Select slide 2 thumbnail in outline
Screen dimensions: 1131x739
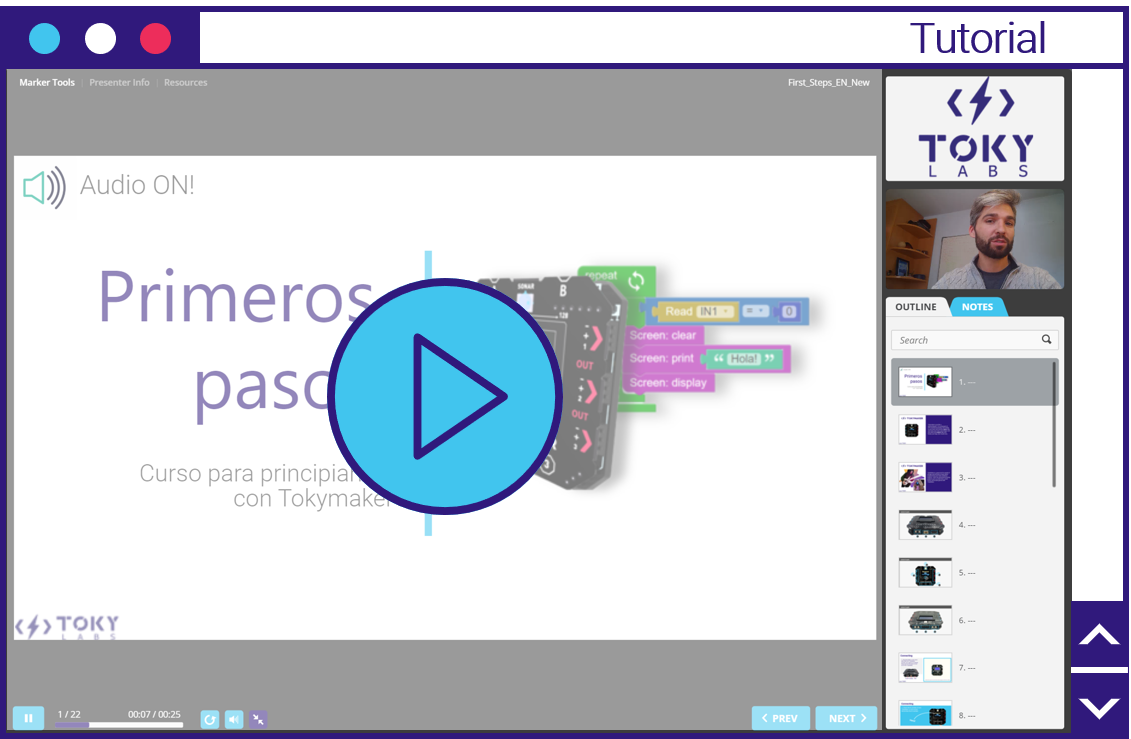[925, 429]
